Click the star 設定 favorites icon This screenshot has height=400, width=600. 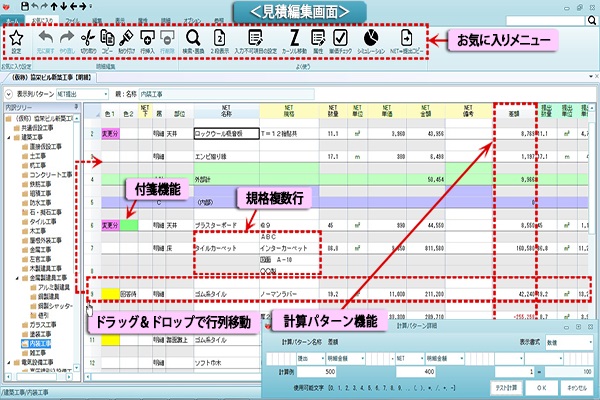click(15, 38)
